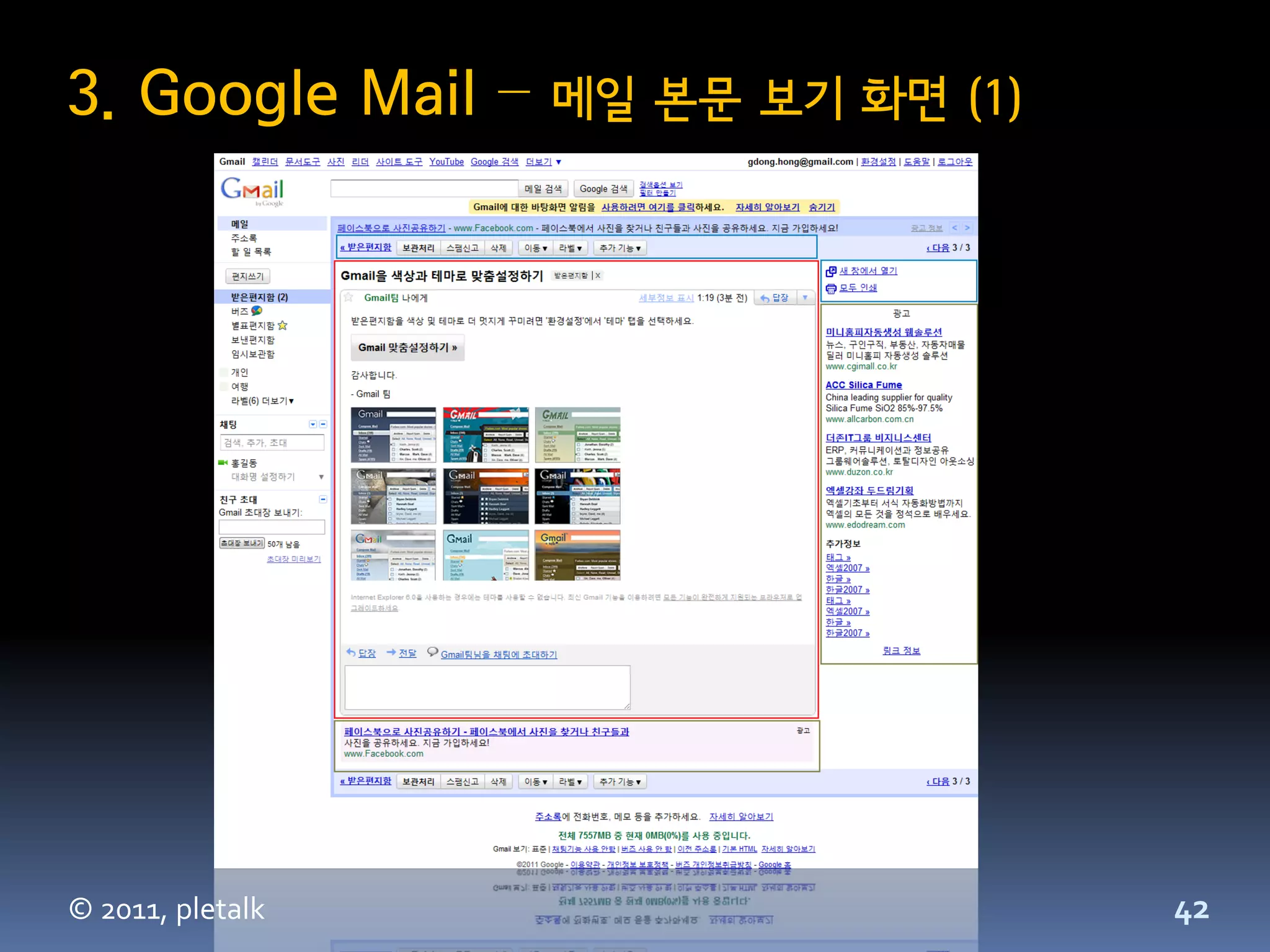The image size is (1270, 952).
Task: Click the 전달 forward arrow icon
Action: coord(391,653)
